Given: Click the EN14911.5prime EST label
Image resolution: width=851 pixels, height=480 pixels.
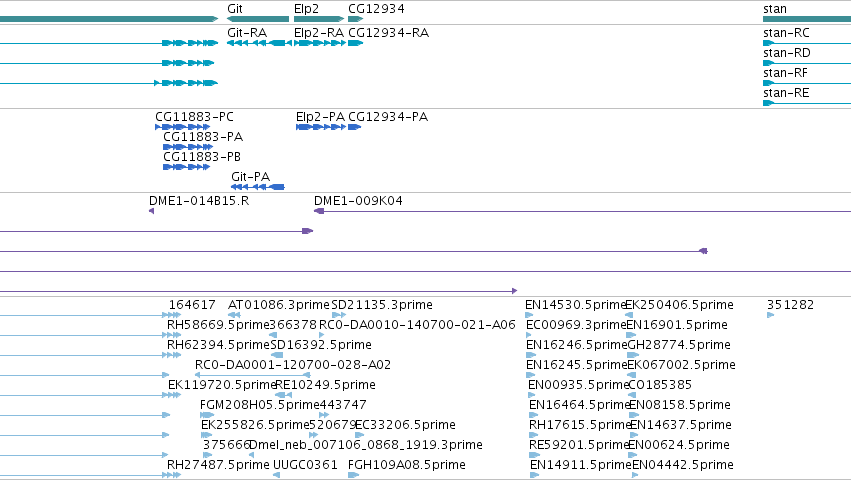Looking at the screenshot, I should [580, 466].
